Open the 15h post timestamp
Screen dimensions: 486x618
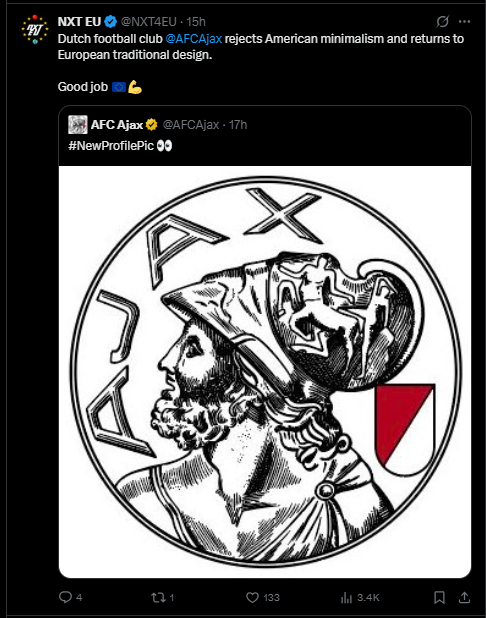point(196,22)
